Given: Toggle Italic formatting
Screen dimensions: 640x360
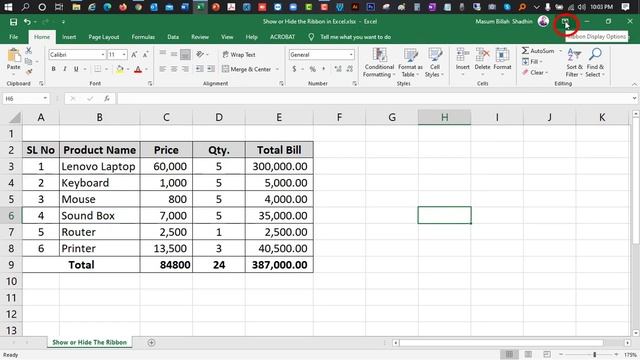Looking at the screenshot, I should coord(64,69).
